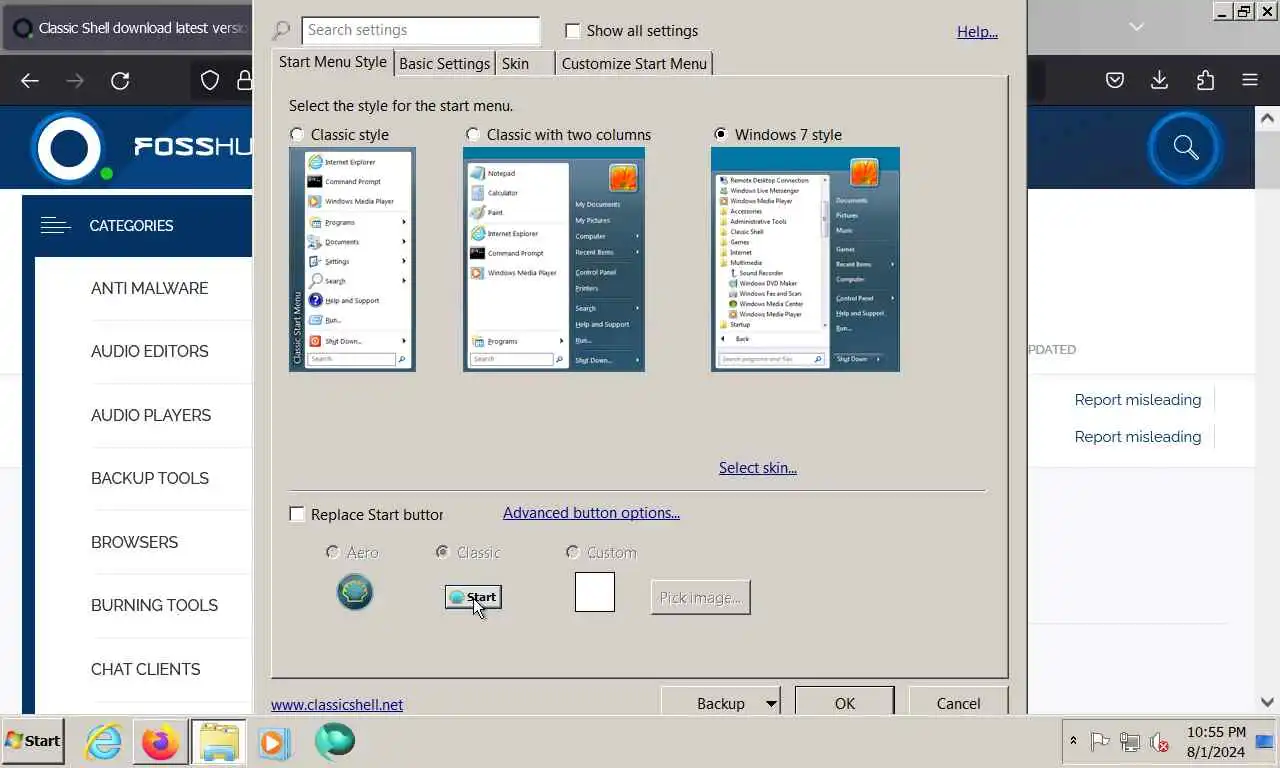This screenshot has height=768, width=1280.
Task: Open Internet Explorer from the taskbar
Action: [103, 742]
